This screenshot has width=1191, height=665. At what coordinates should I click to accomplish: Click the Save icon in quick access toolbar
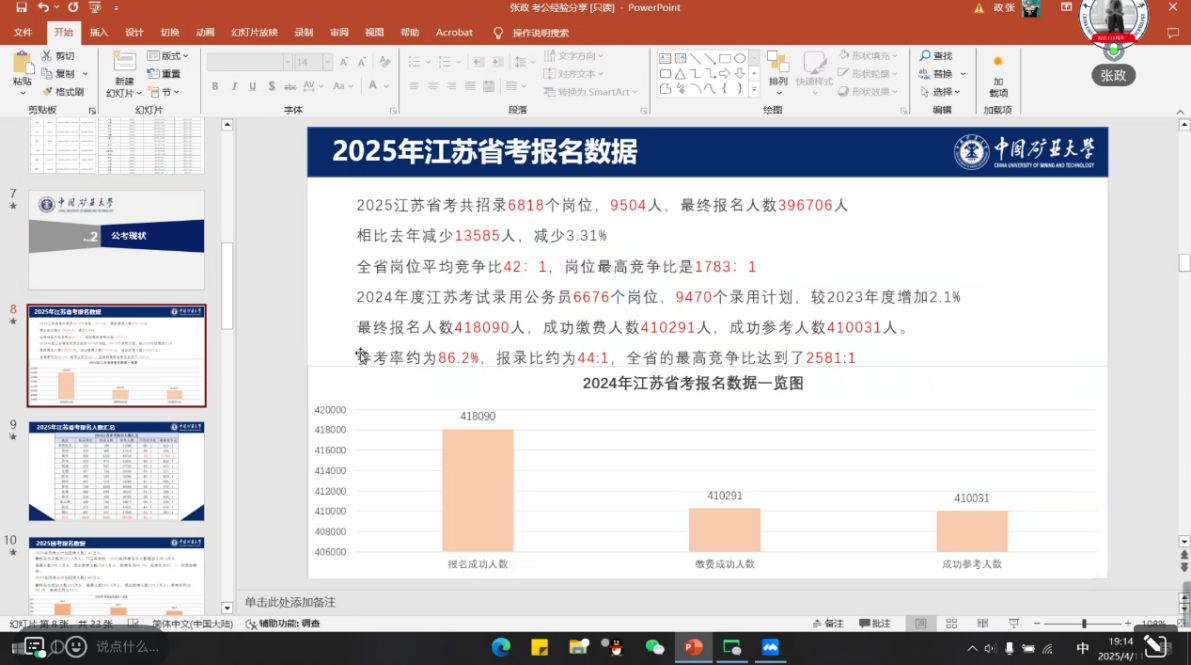[x=21, y=8]
